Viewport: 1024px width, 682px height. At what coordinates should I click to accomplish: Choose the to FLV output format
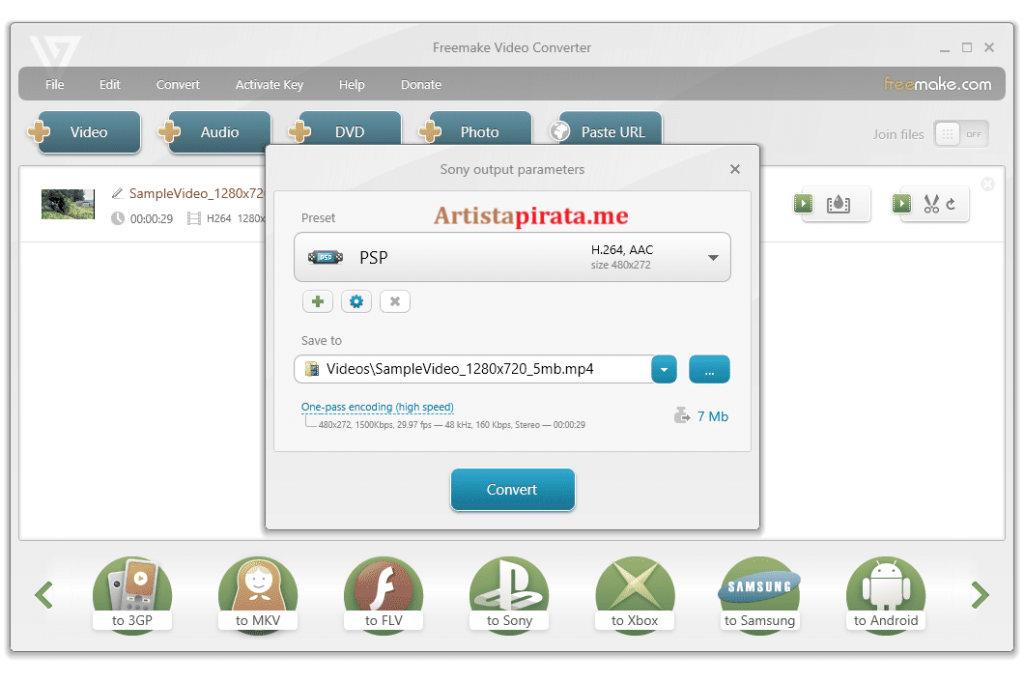383,594
